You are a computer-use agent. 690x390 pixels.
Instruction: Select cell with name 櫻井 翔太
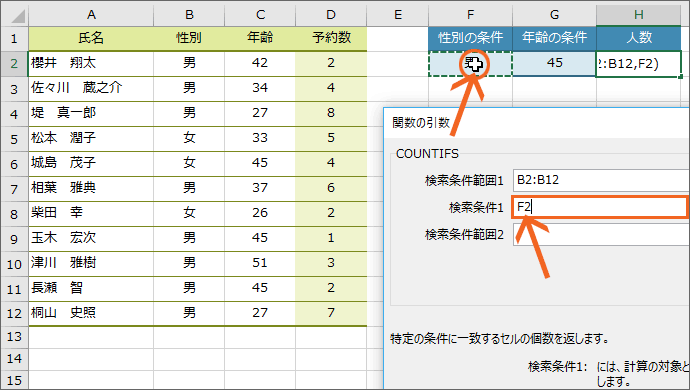coord(91,63)
